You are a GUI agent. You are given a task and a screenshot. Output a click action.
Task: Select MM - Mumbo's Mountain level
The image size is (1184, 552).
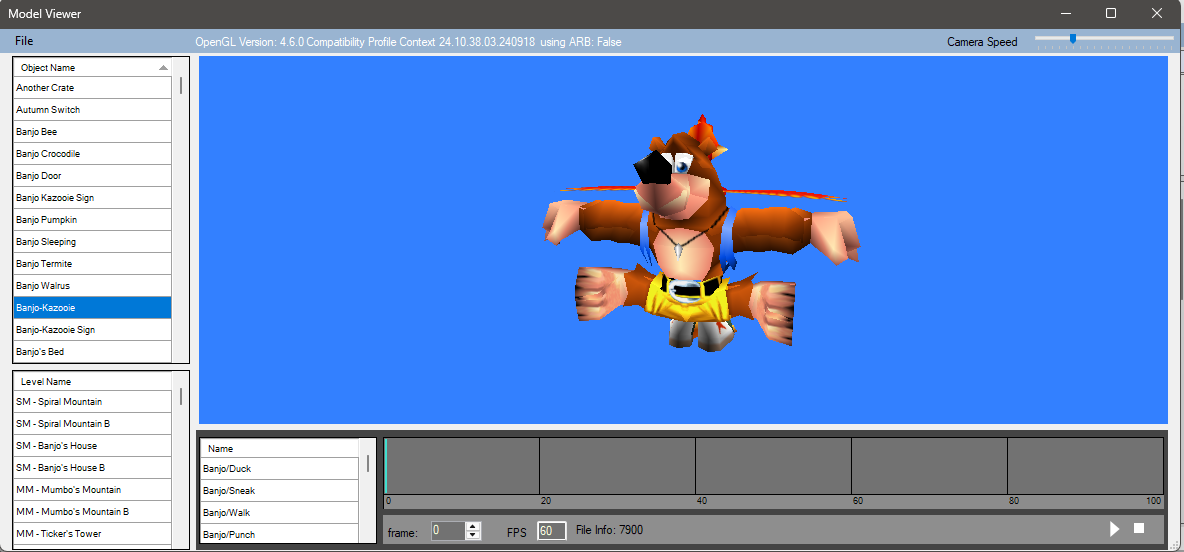[x=92, y=489]
